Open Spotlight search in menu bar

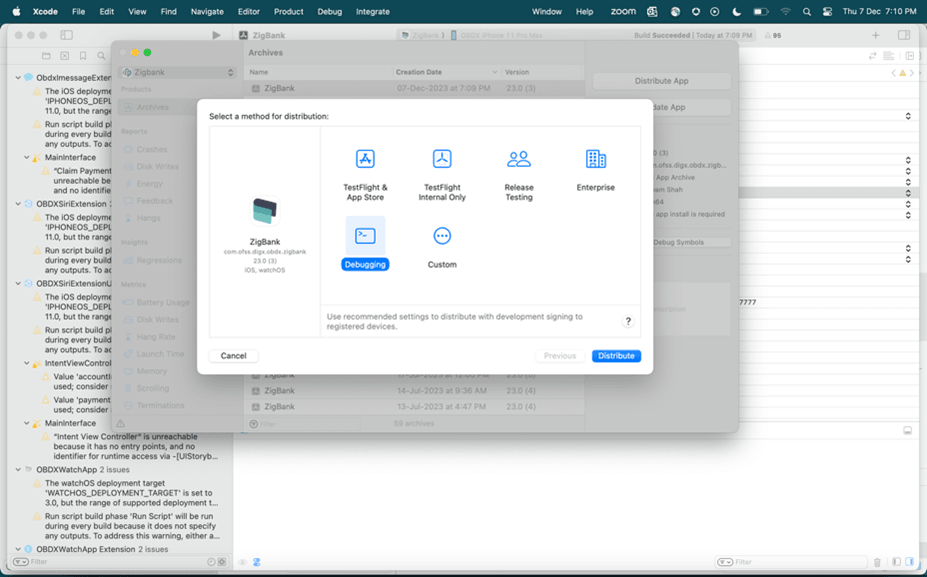tap(807, 11)
